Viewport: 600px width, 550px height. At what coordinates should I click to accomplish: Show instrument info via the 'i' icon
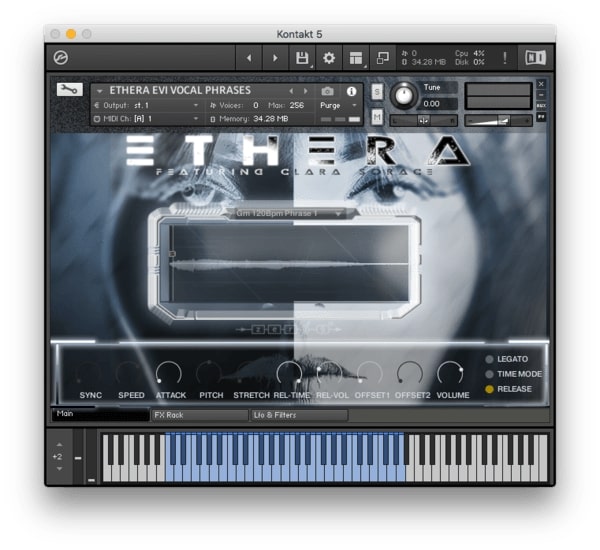tap(351, 91)
